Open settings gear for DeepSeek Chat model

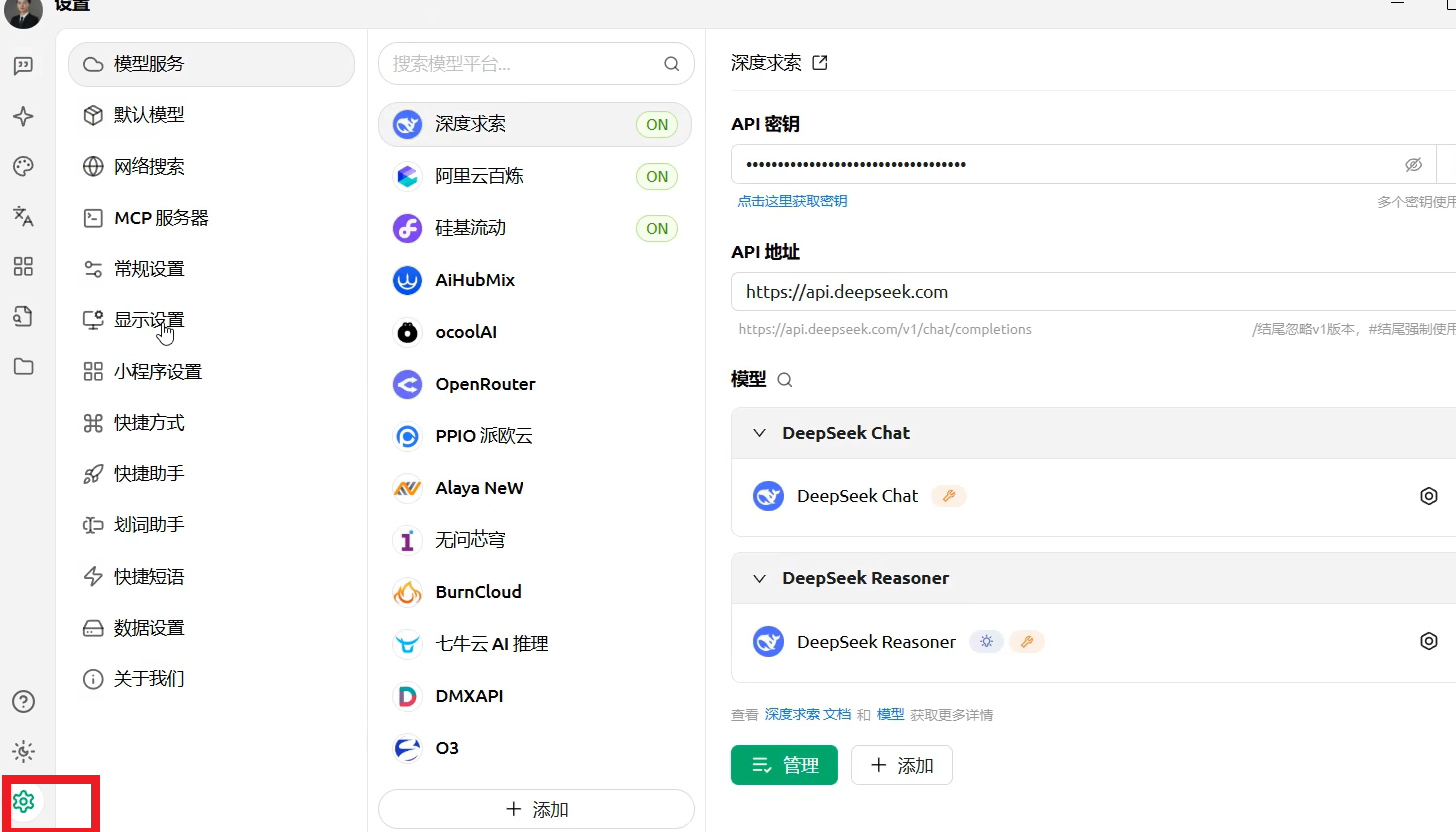(1429, 496)
